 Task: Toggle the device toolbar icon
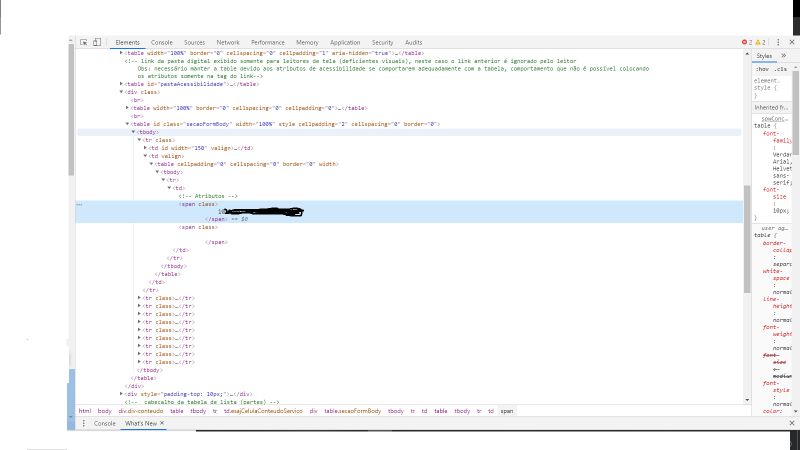(97, 42)
